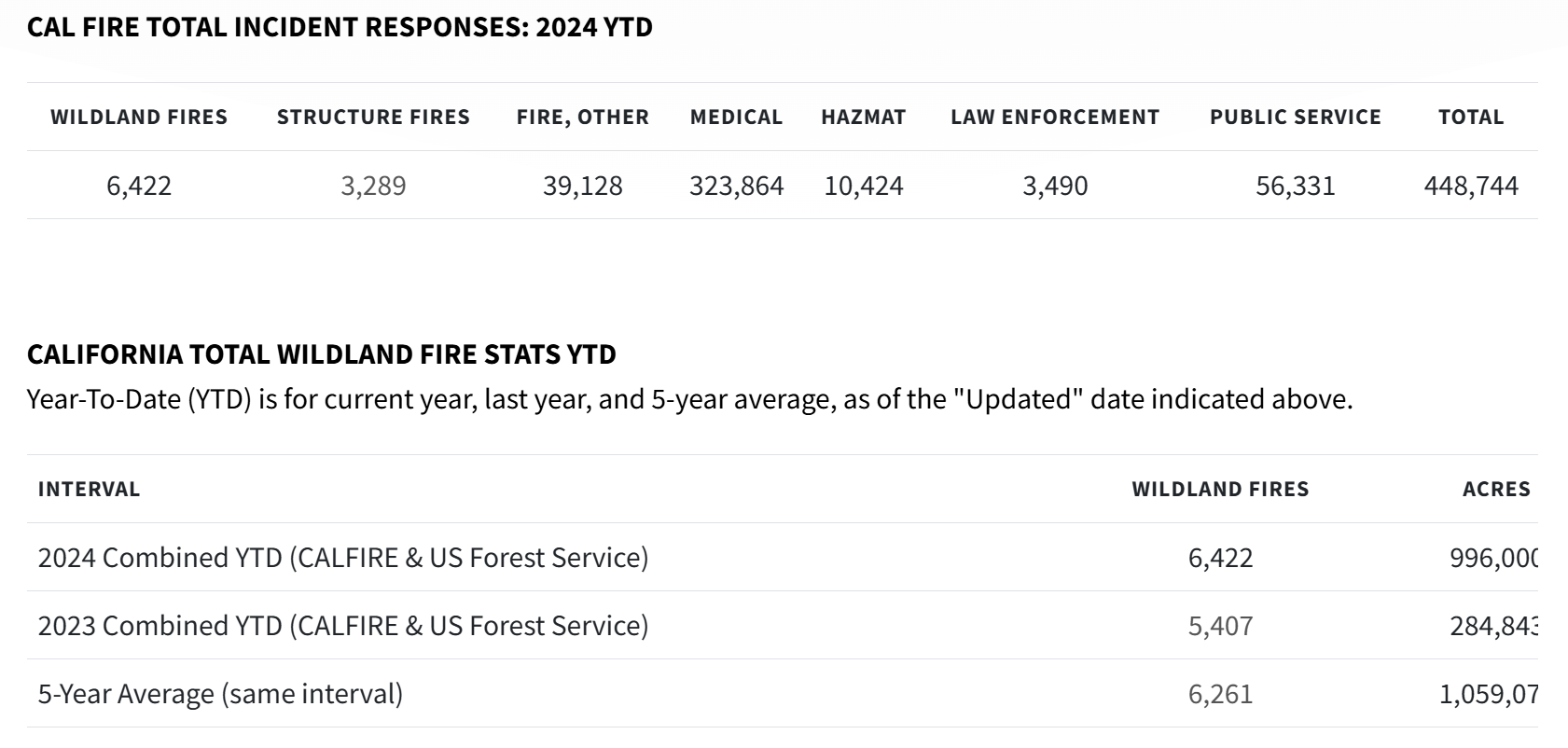1568x748 pixels.
Task: Click the Public Service column header
Action: pyautogui.click(x=1296, y=117)
